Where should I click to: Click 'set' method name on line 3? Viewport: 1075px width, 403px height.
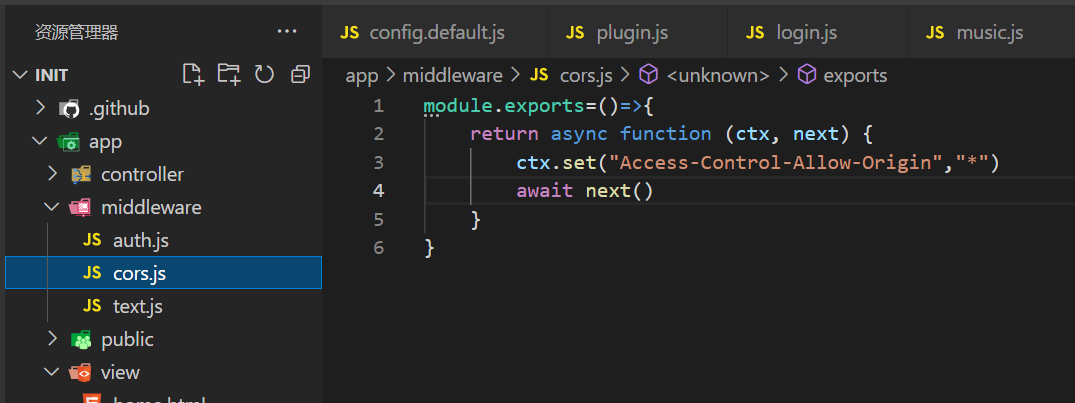(x=579, y=162)
